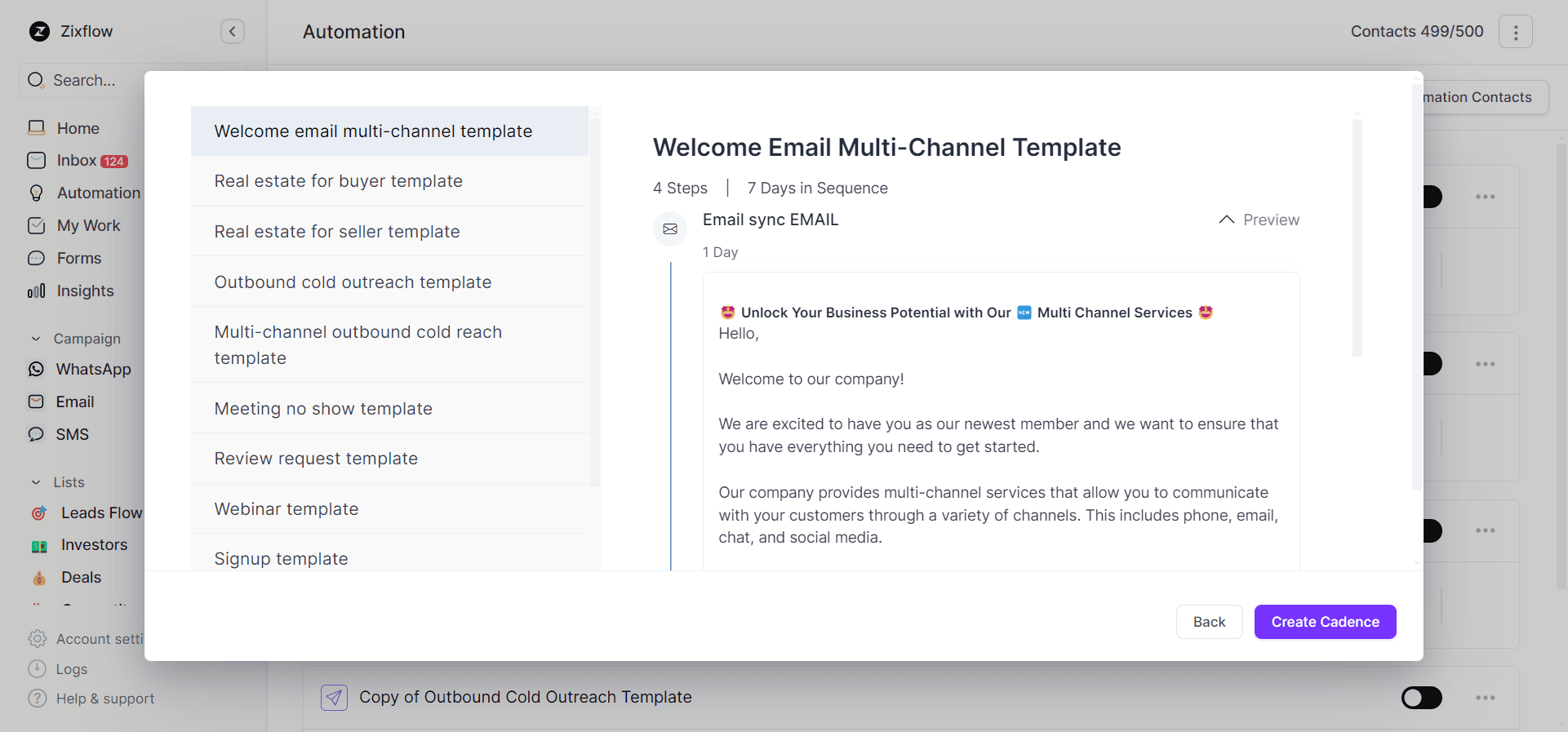The image size is (1568, 732).
Task: Click the template preview vertical scrollbar
Action: pos(1357,237)
